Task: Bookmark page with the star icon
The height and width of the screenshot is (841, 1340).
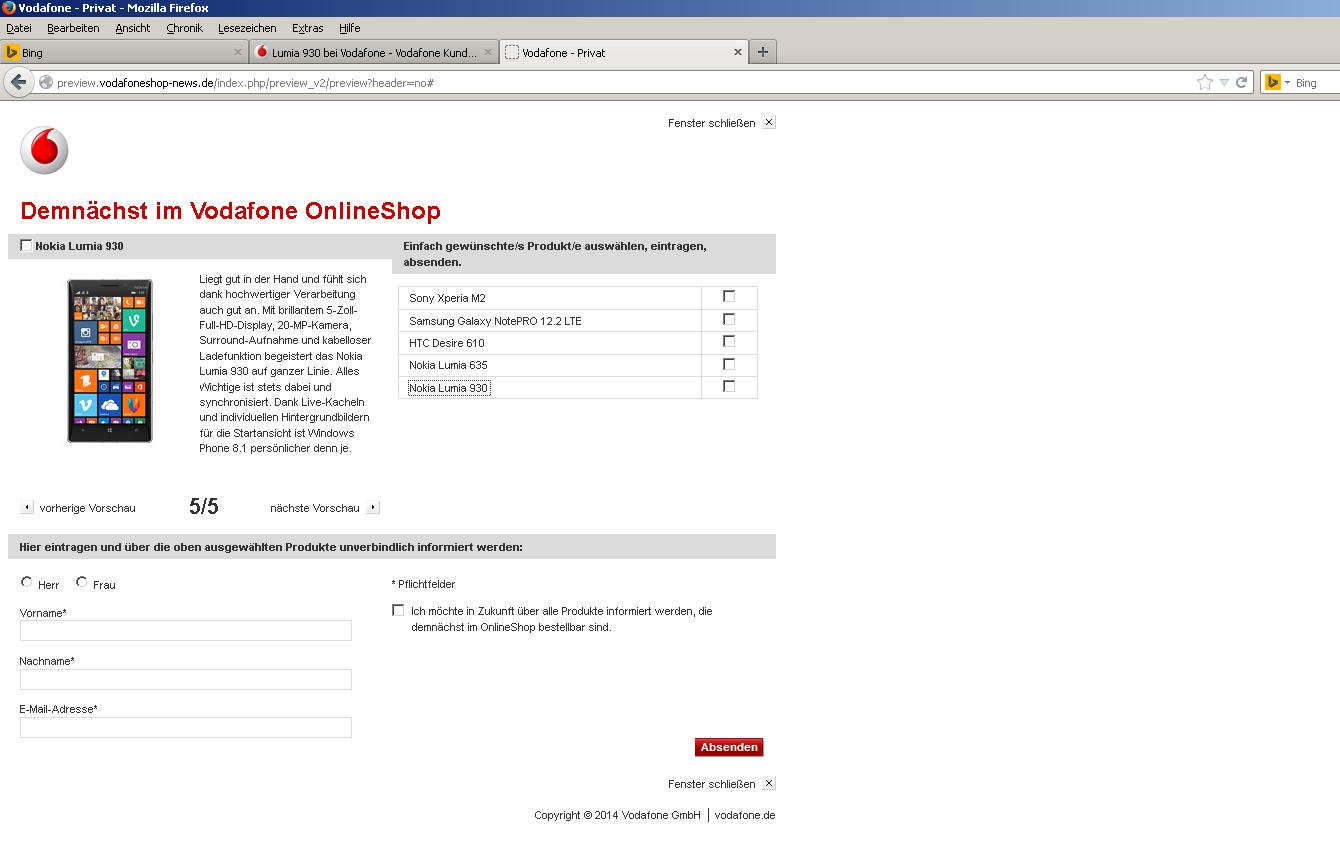Action: coord(1204,82)
